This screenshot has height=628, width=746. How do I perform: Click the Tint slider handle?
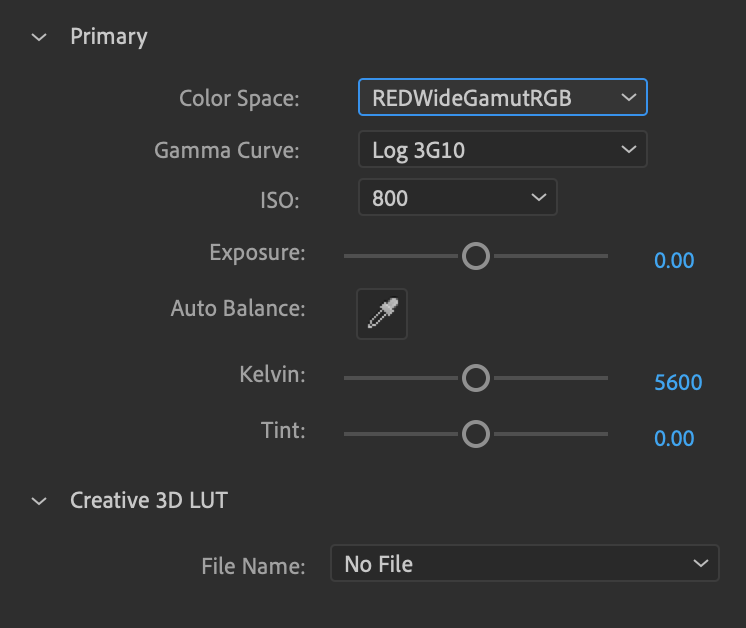476,434
